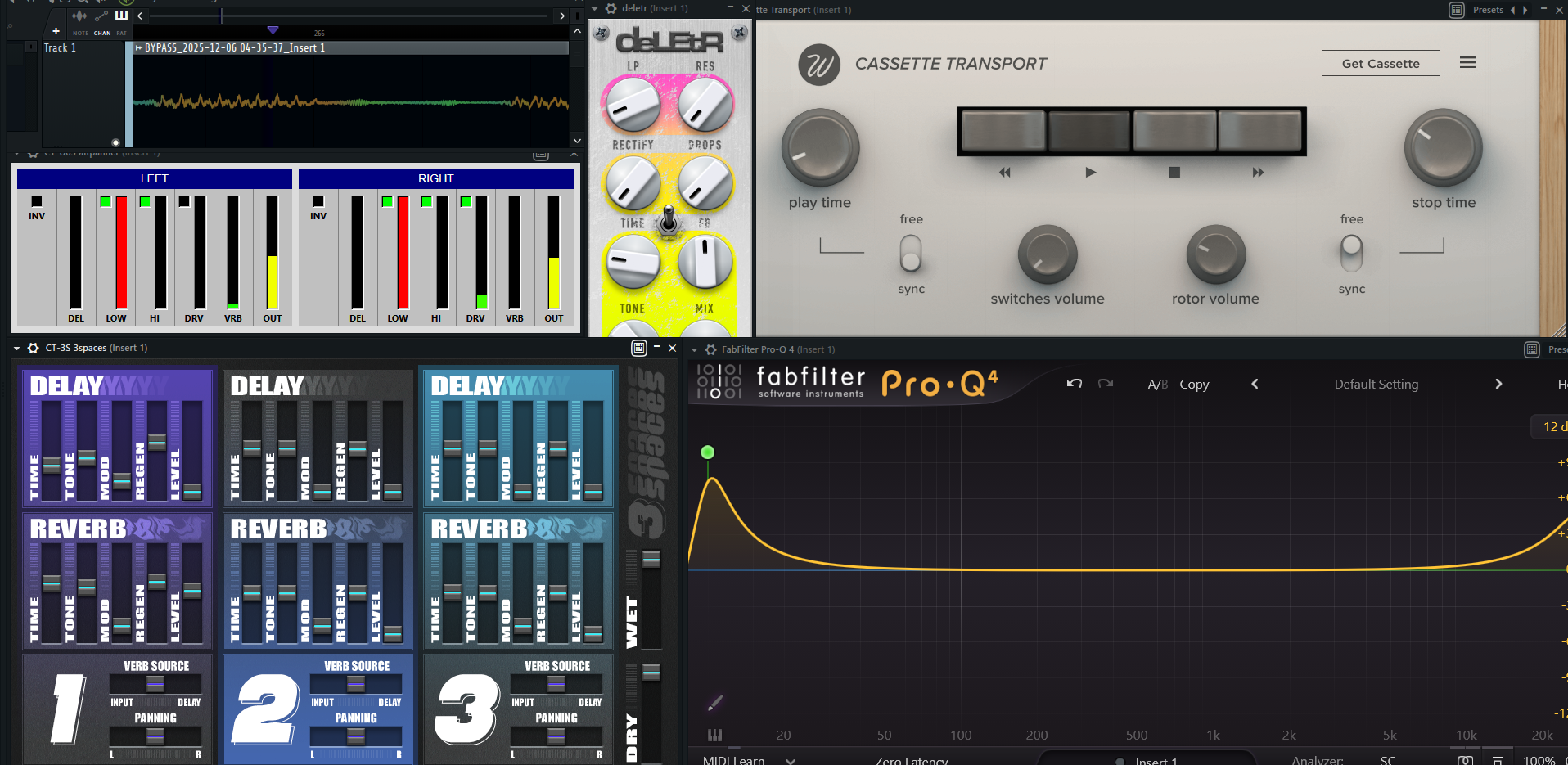Expand the FabFilter Pro-Q 4 window menu arrow

695,349
